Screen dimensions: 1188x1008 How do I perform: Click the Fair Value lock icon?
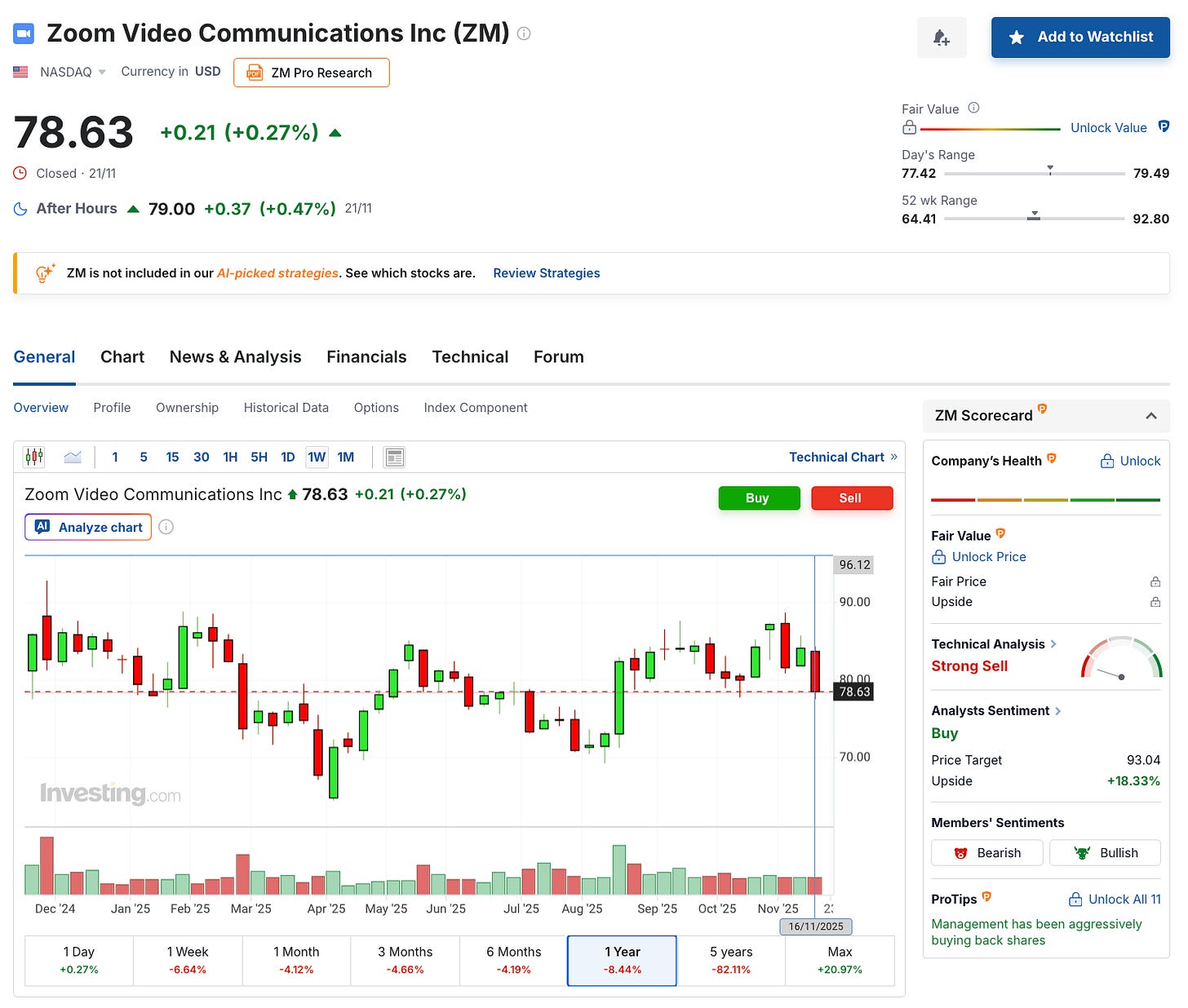pyautogui.click(x=909, y=127)
